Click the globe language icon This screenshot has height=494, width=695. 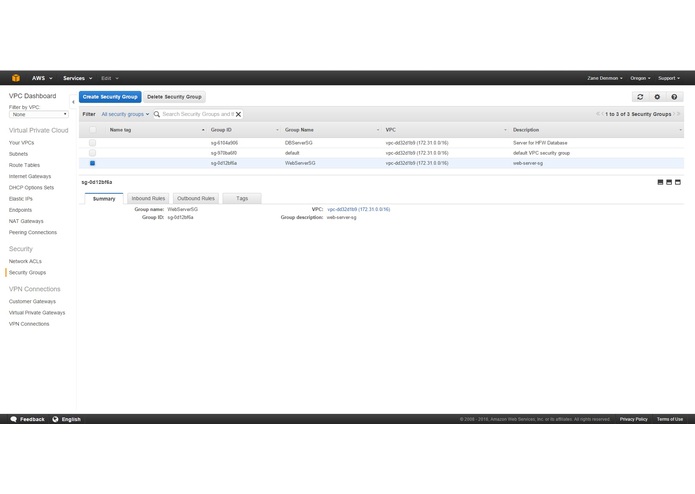click(55, 419)
